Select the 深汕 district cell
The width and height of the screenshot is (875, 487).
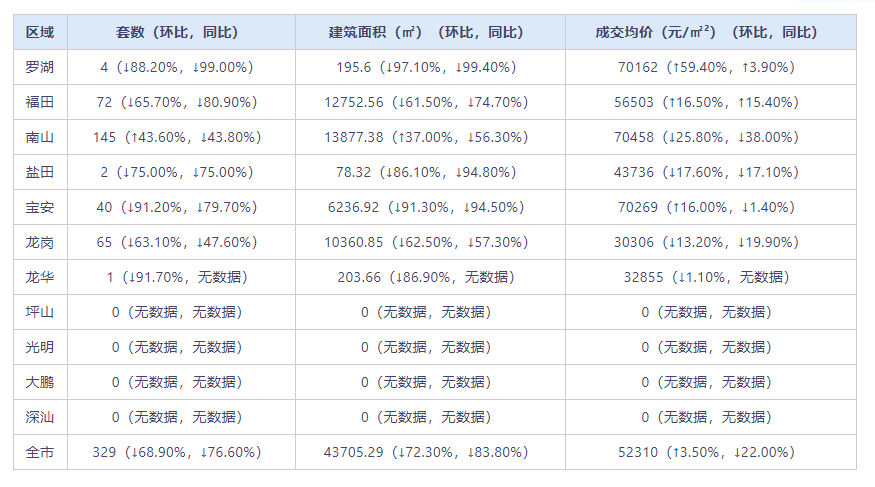coord(40,417)
